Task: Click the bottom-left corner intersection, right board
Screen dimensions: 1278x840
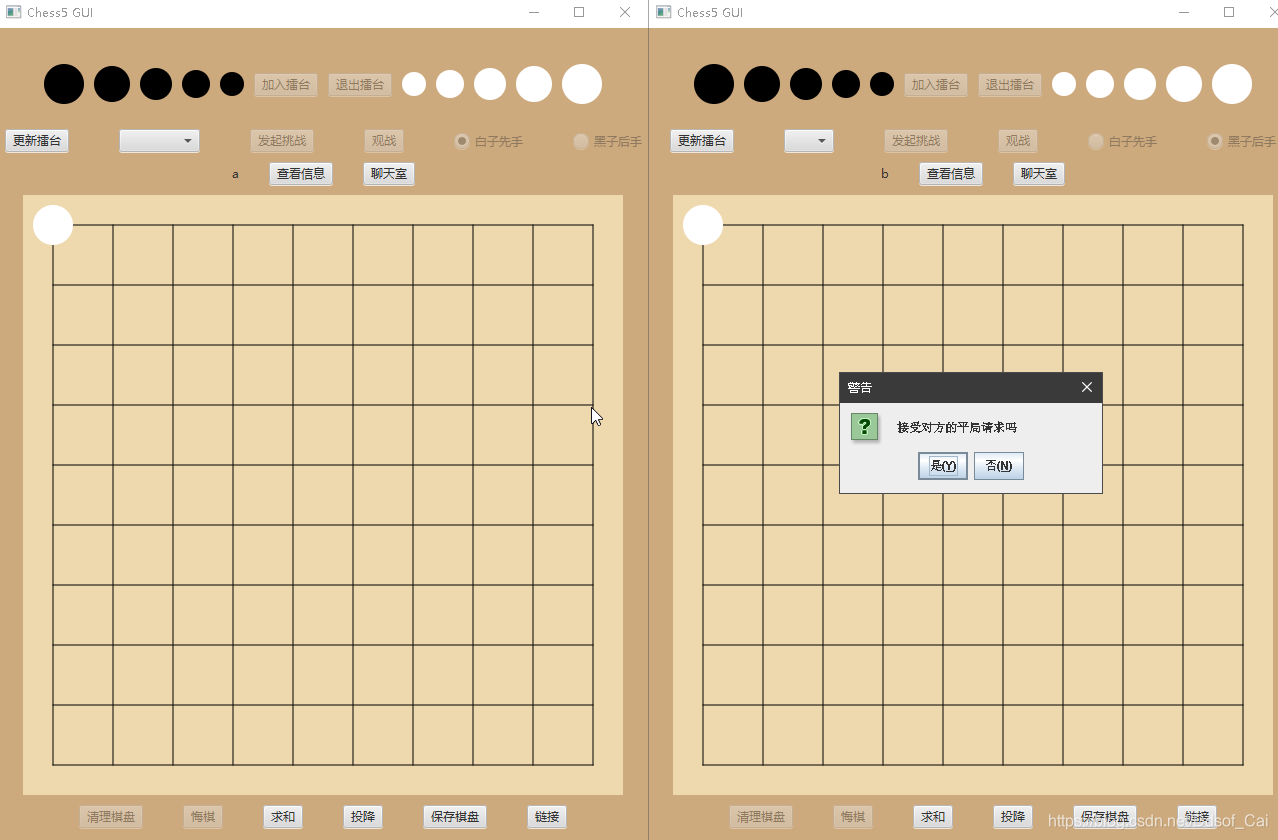Action: pos(703,765)
